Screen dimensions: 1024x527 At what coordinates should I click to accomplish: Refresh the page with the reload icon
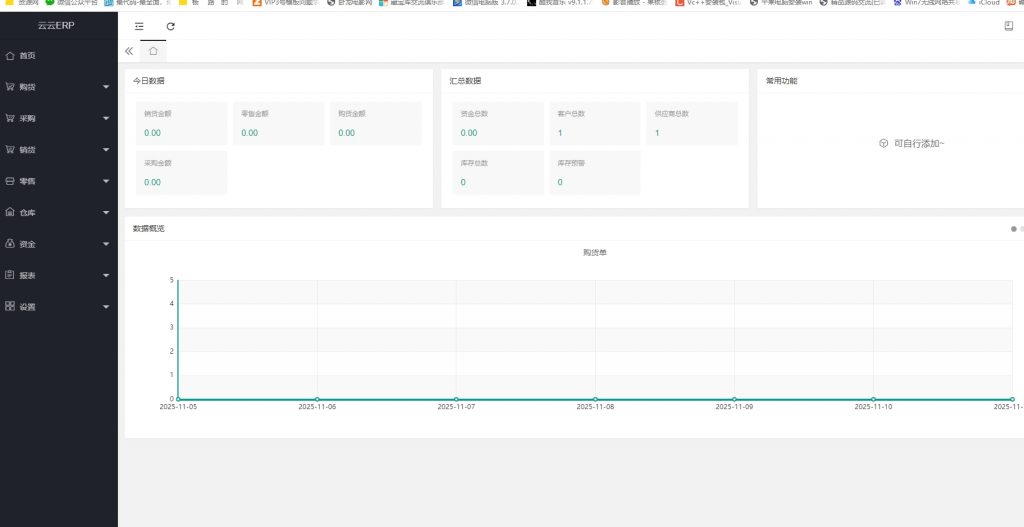[170, 26]
